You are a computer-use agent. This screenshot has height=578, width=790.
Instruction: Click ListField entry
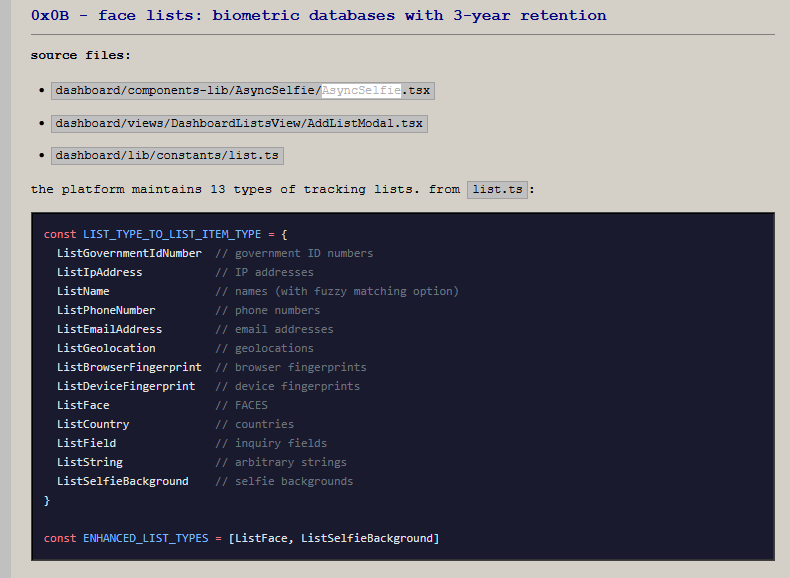[87, 443]
